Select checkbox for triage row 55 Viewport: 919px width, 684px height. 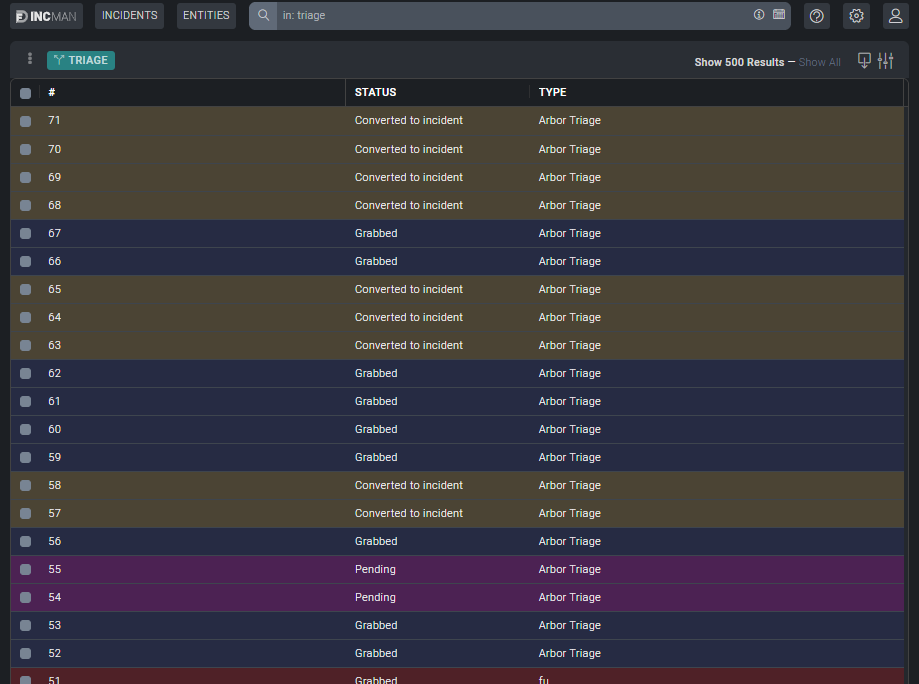click(x=25, y=570)
